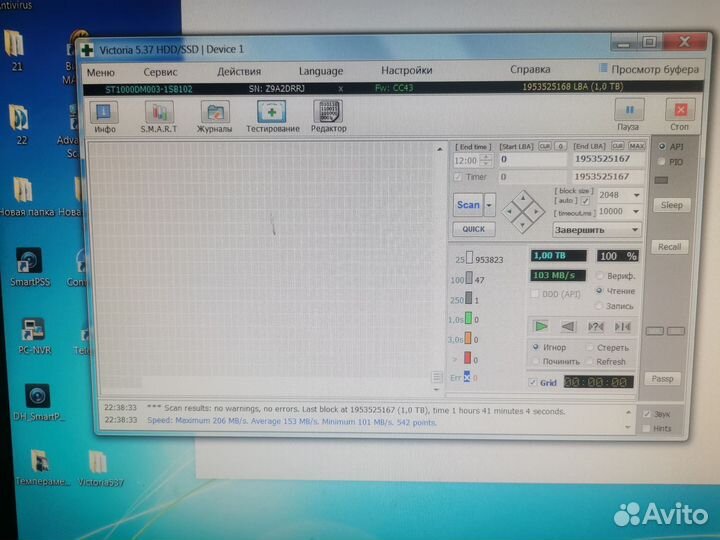Click the CUR button next to Start LBA
Viewport: 720px width, 540px height.
tap(545, 146)
